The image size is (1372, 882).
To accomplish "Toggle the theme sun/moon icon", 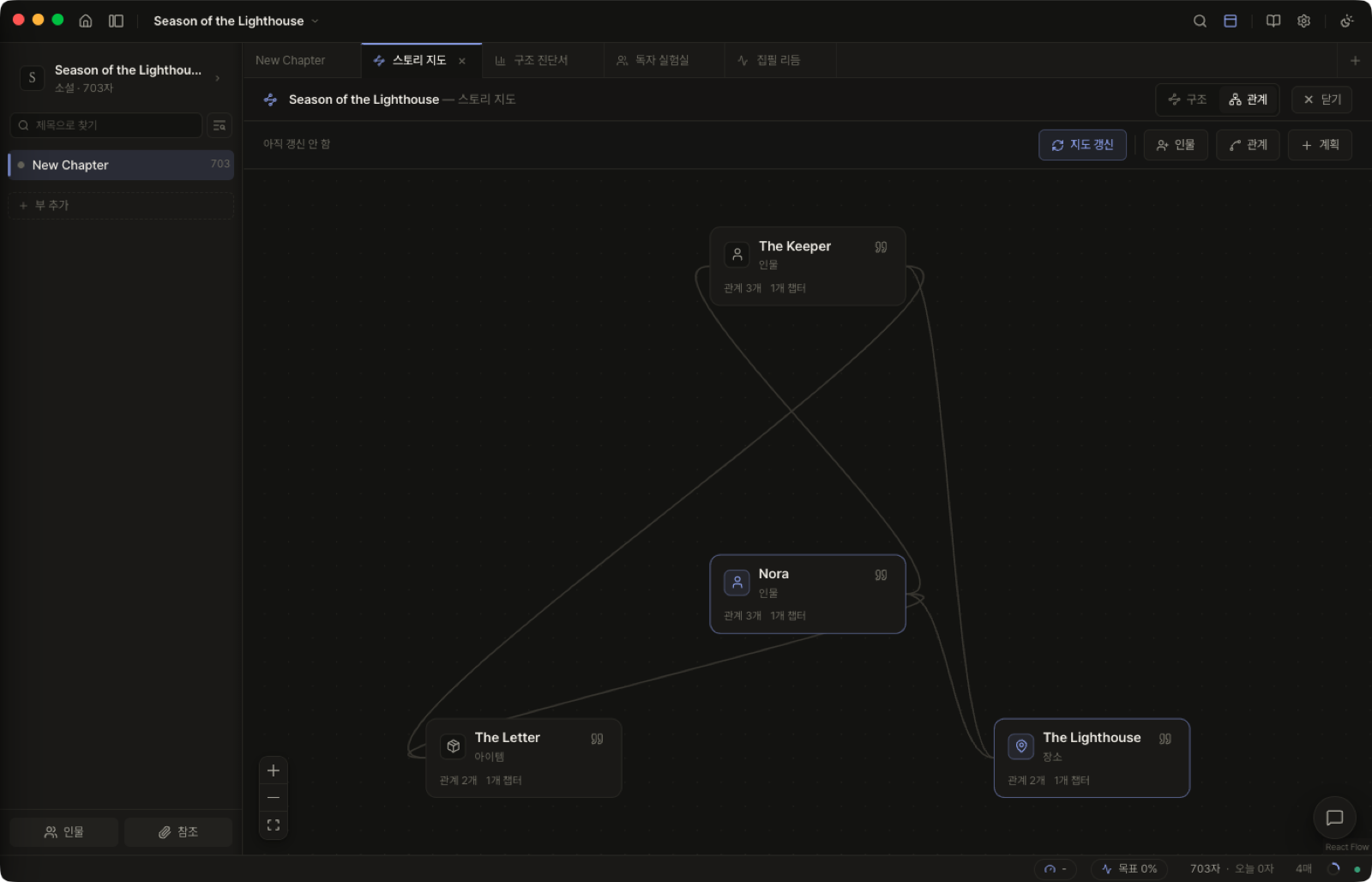I will (x=1347, y=21).
